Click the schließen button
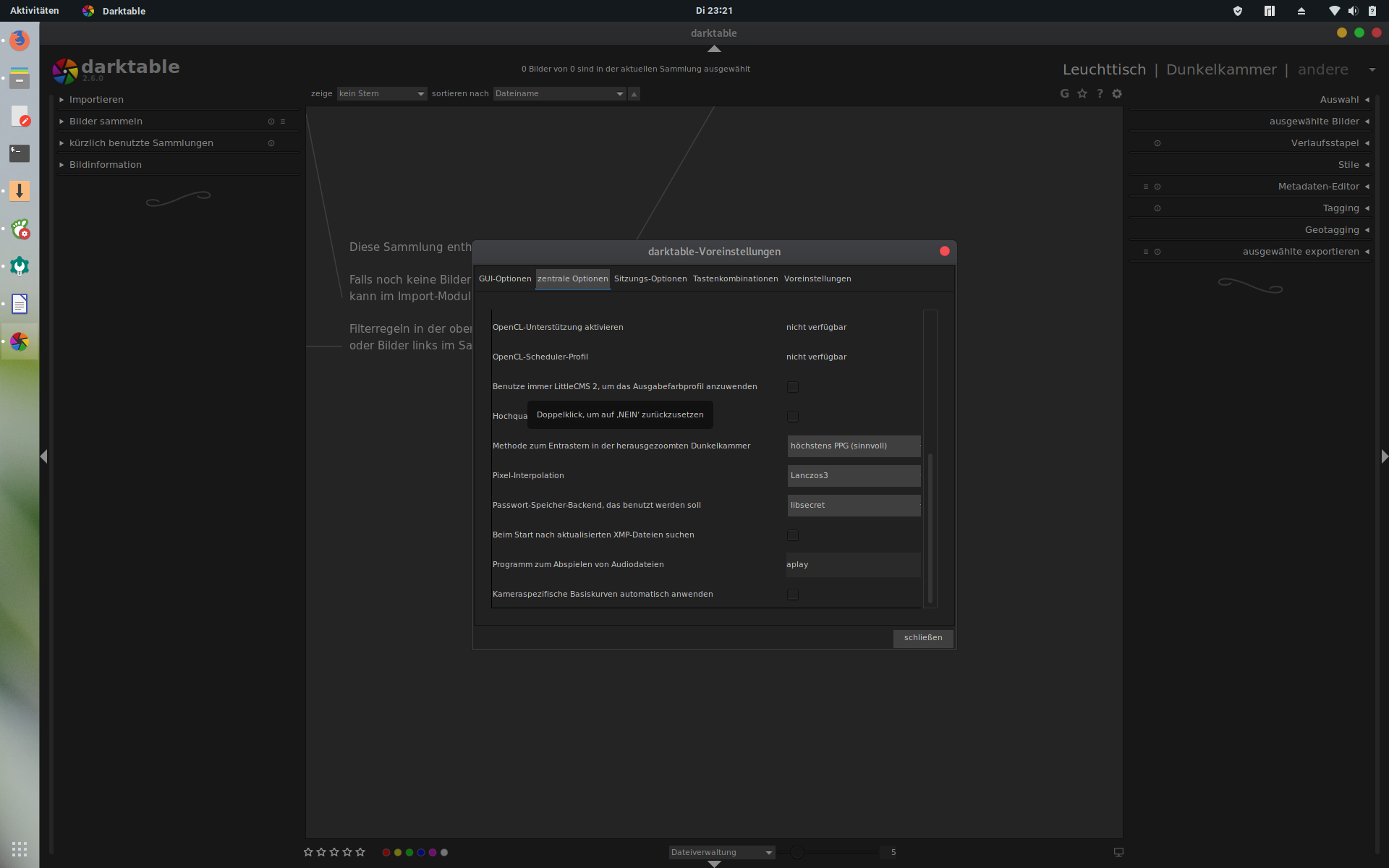 click(922, 638)
